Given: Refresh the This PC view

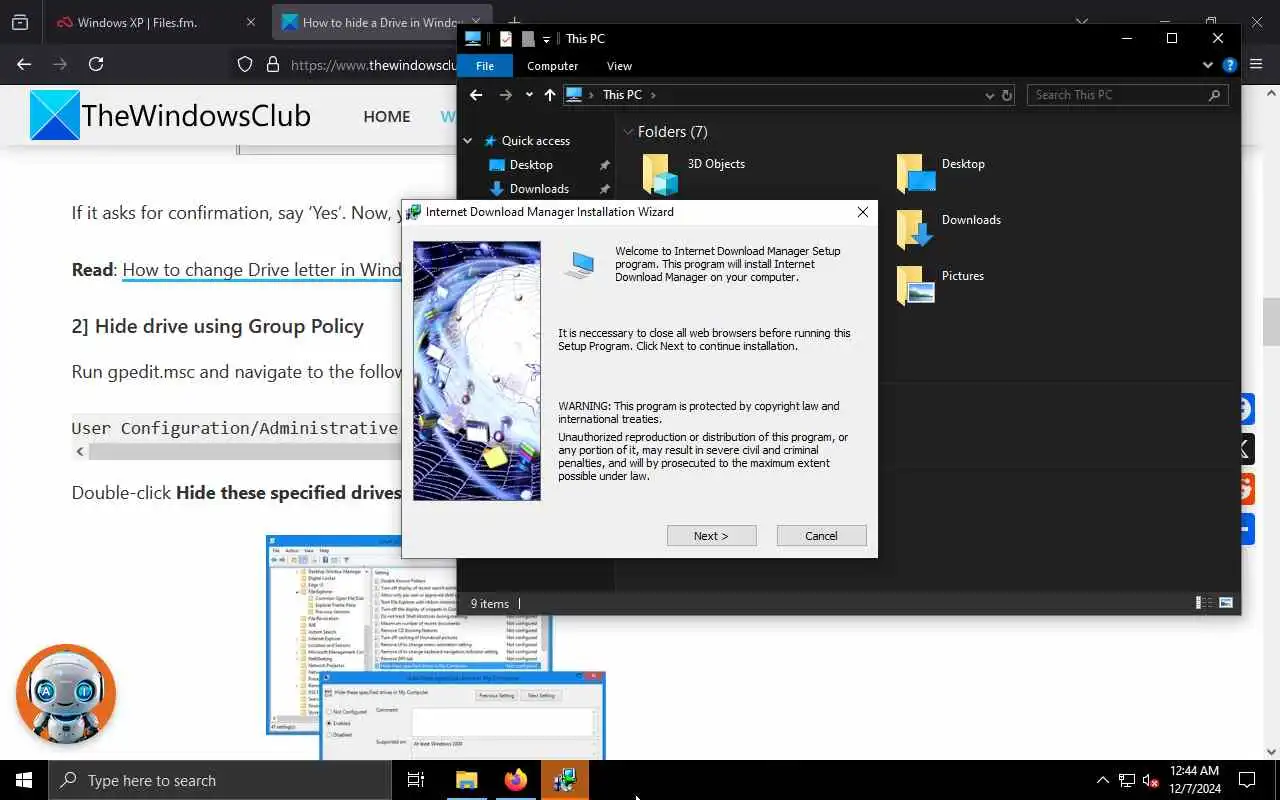Looking at the screenshot, I should (1007, 95).
